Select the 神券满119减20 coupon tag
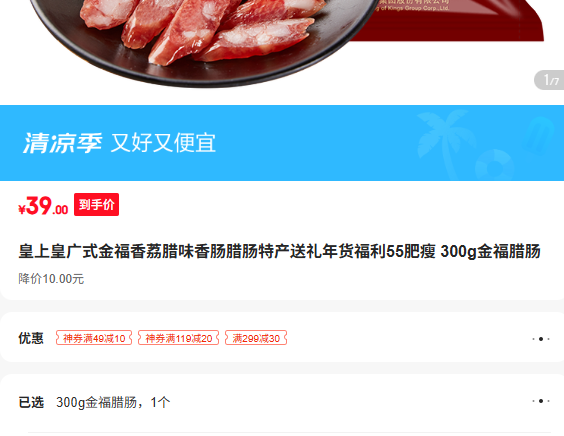This screenshot has width=564, height=436. (178, 338)
